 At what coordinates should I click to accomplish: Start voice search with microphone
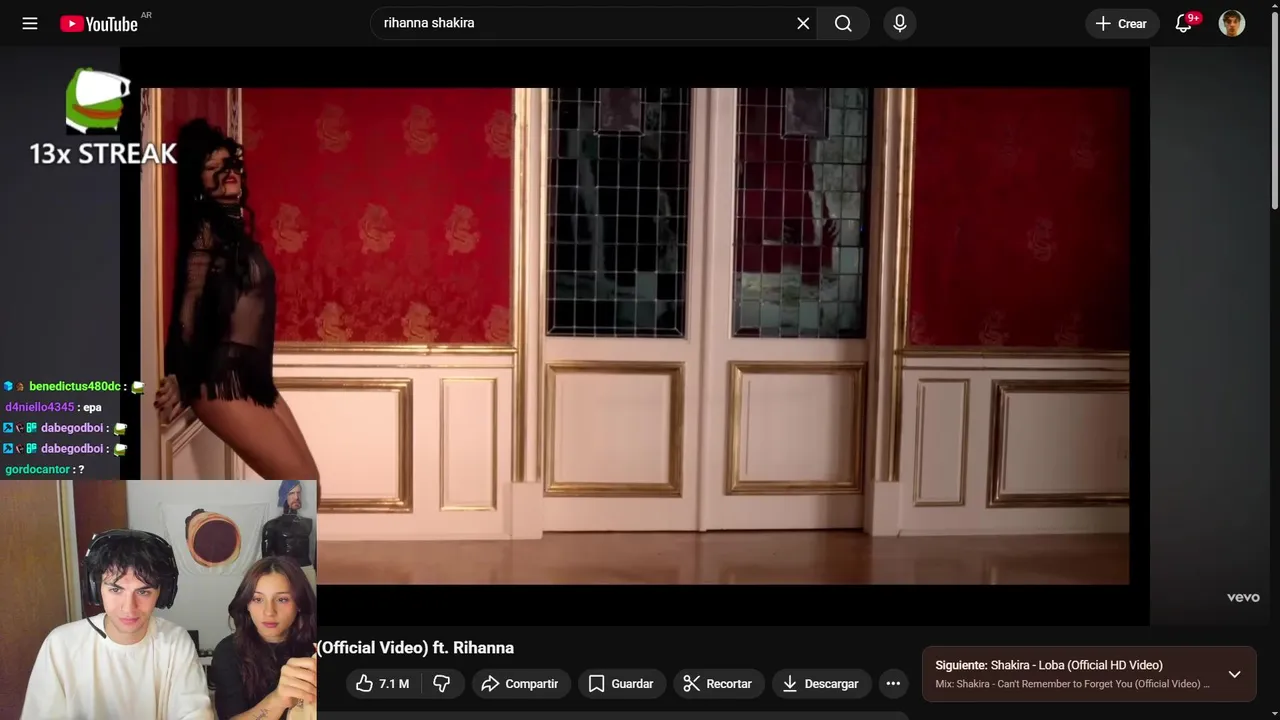coord(900,23)
